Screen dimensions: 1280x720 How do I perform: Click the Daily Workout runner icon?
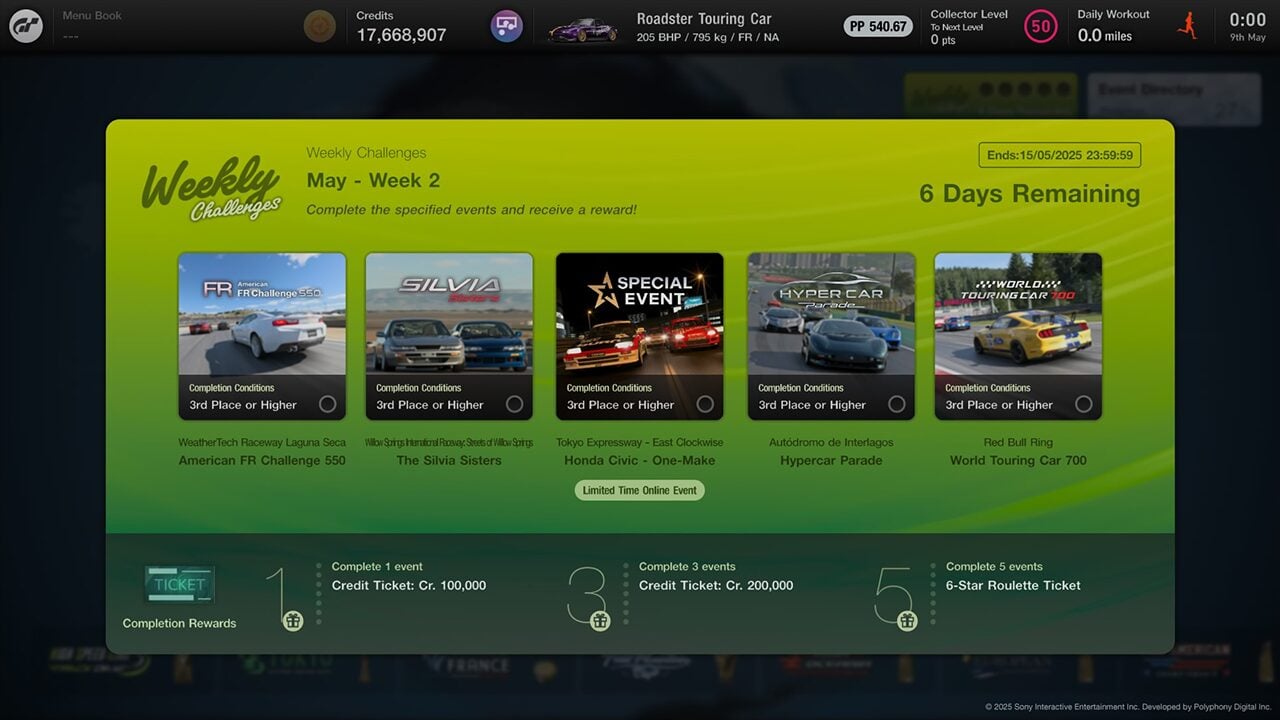tap(1188, 26)
